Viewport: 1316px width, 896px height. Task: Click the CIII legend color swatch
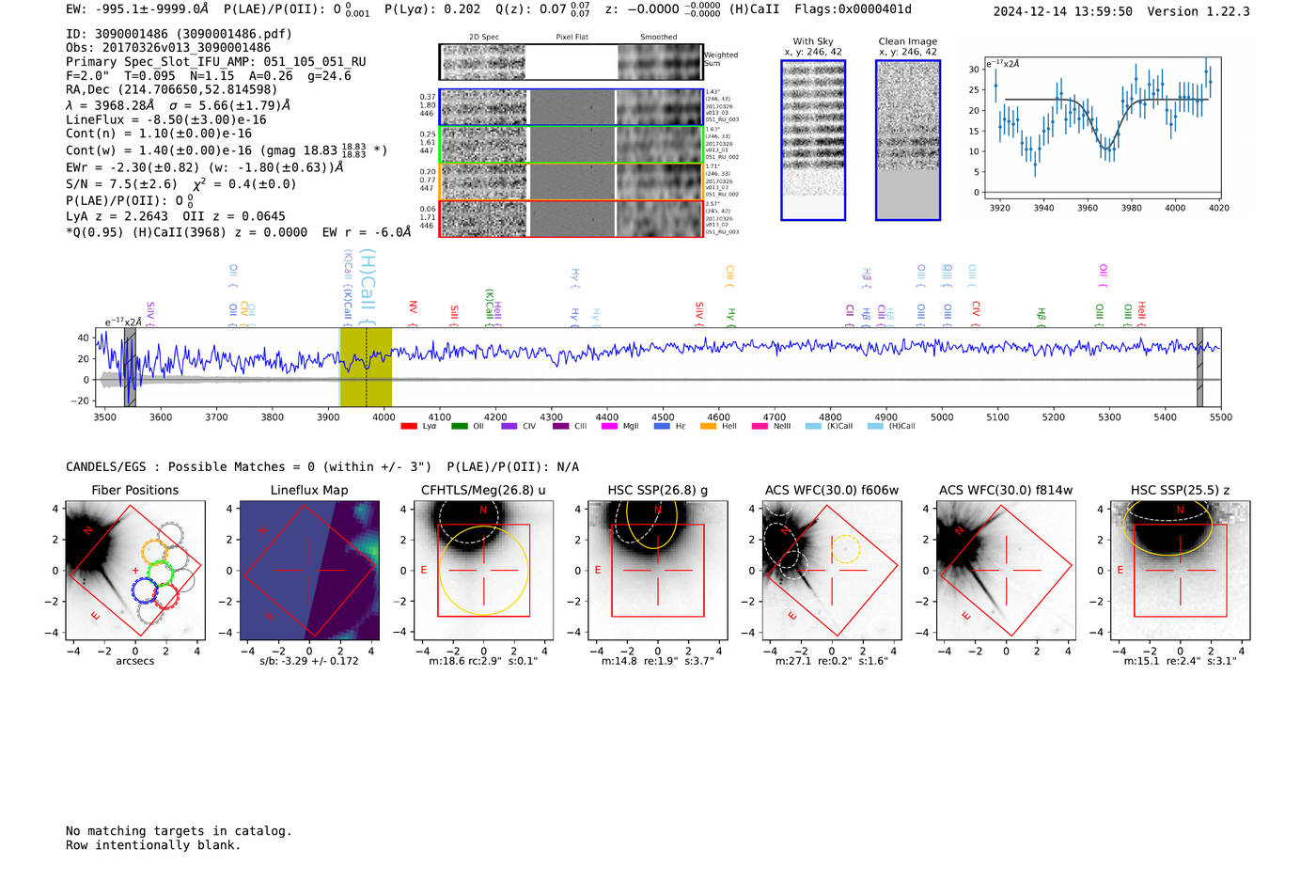coord(560,426)
